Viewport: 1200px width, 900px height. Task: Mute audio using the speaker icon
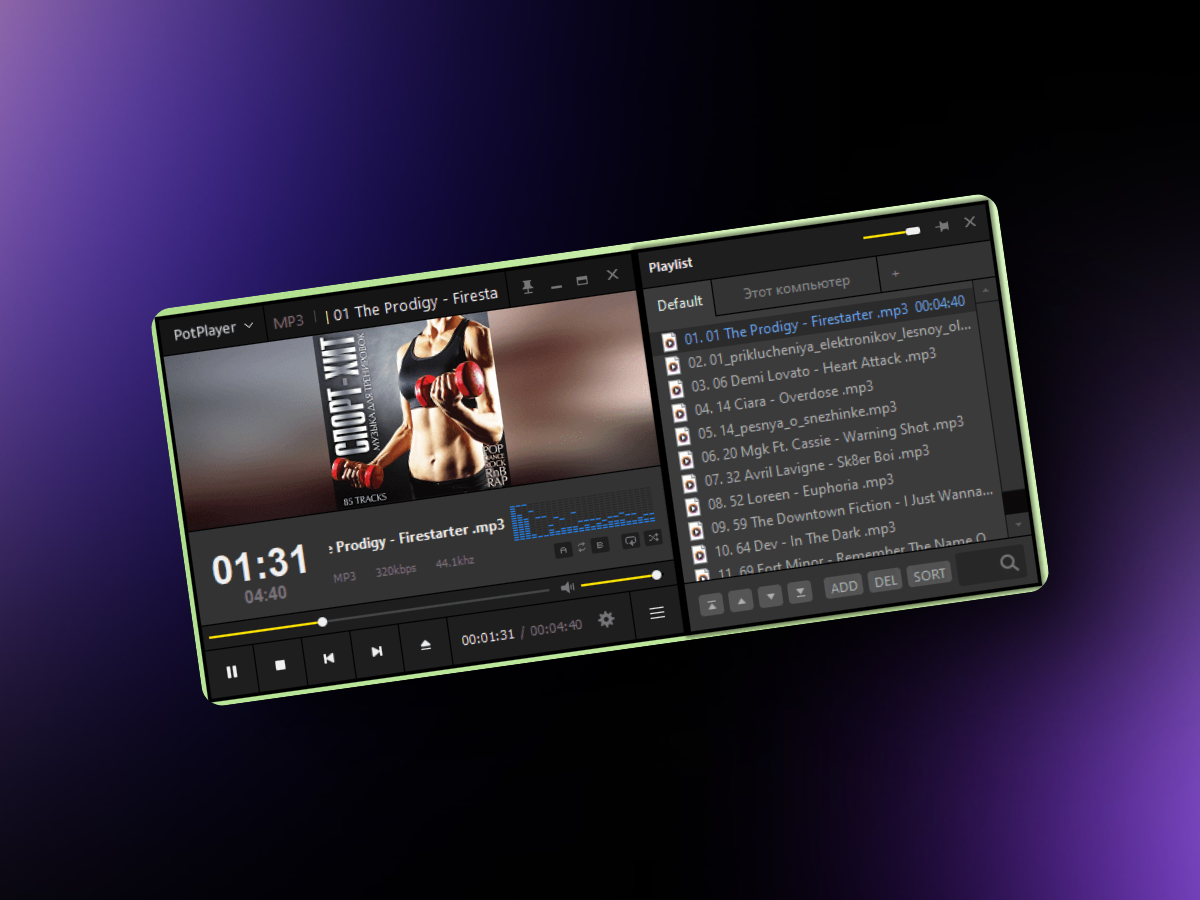[567, 587]
